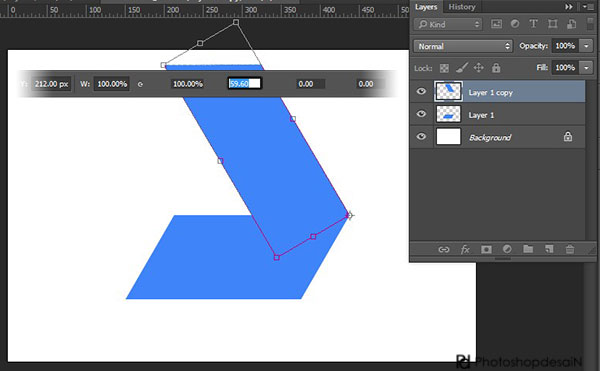The width and height of the screenshot is (600, 371).
Task: Lock image pixels brush icon
Action: point(462,68)
